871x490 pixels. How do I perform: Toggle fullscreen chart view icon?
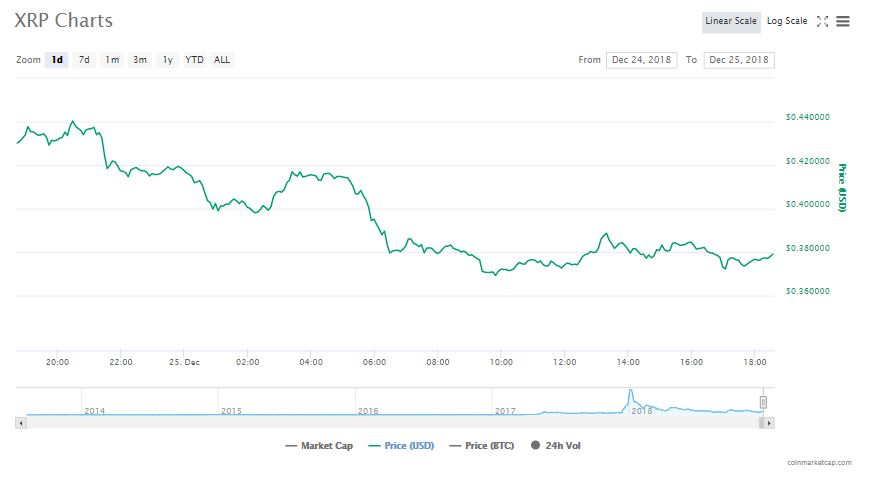pos(822,21)
